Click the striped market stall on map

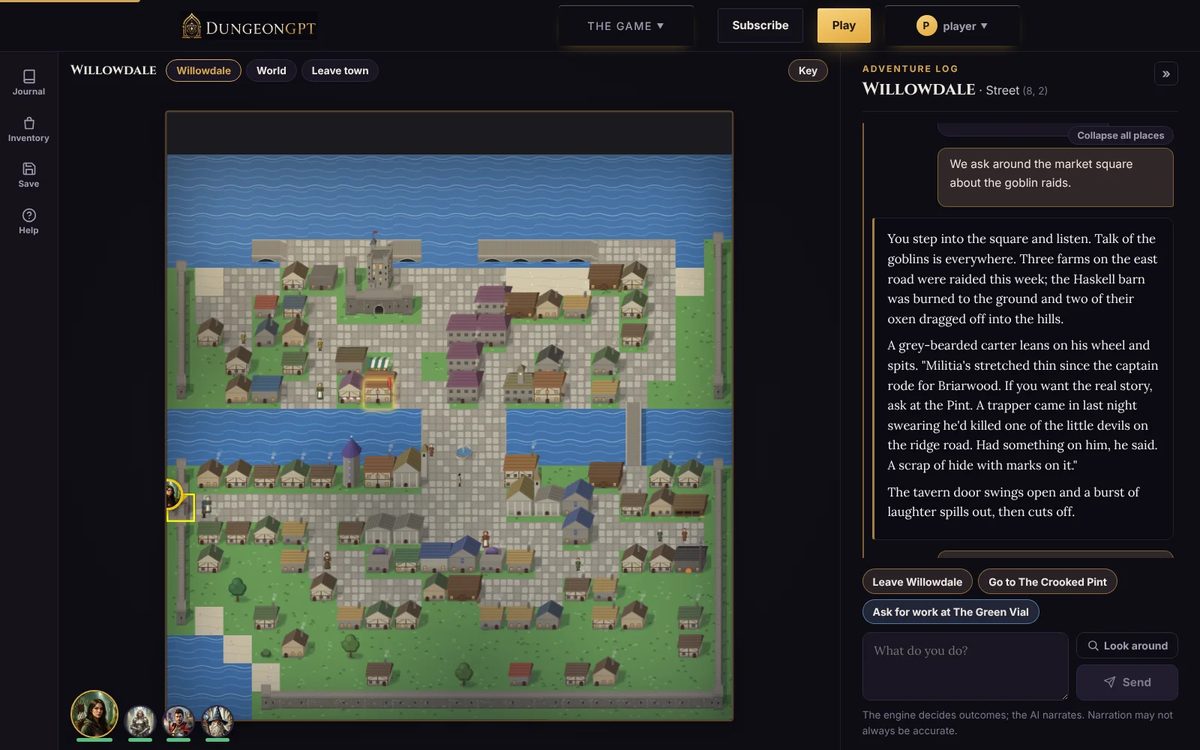tap(379, 364)
